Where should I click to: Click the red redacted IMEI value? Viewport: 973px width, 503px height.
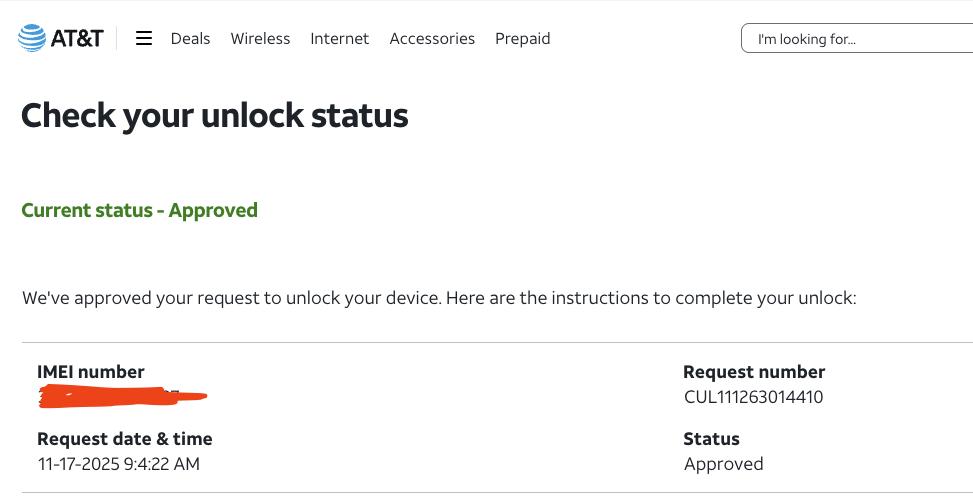(122, 397)
